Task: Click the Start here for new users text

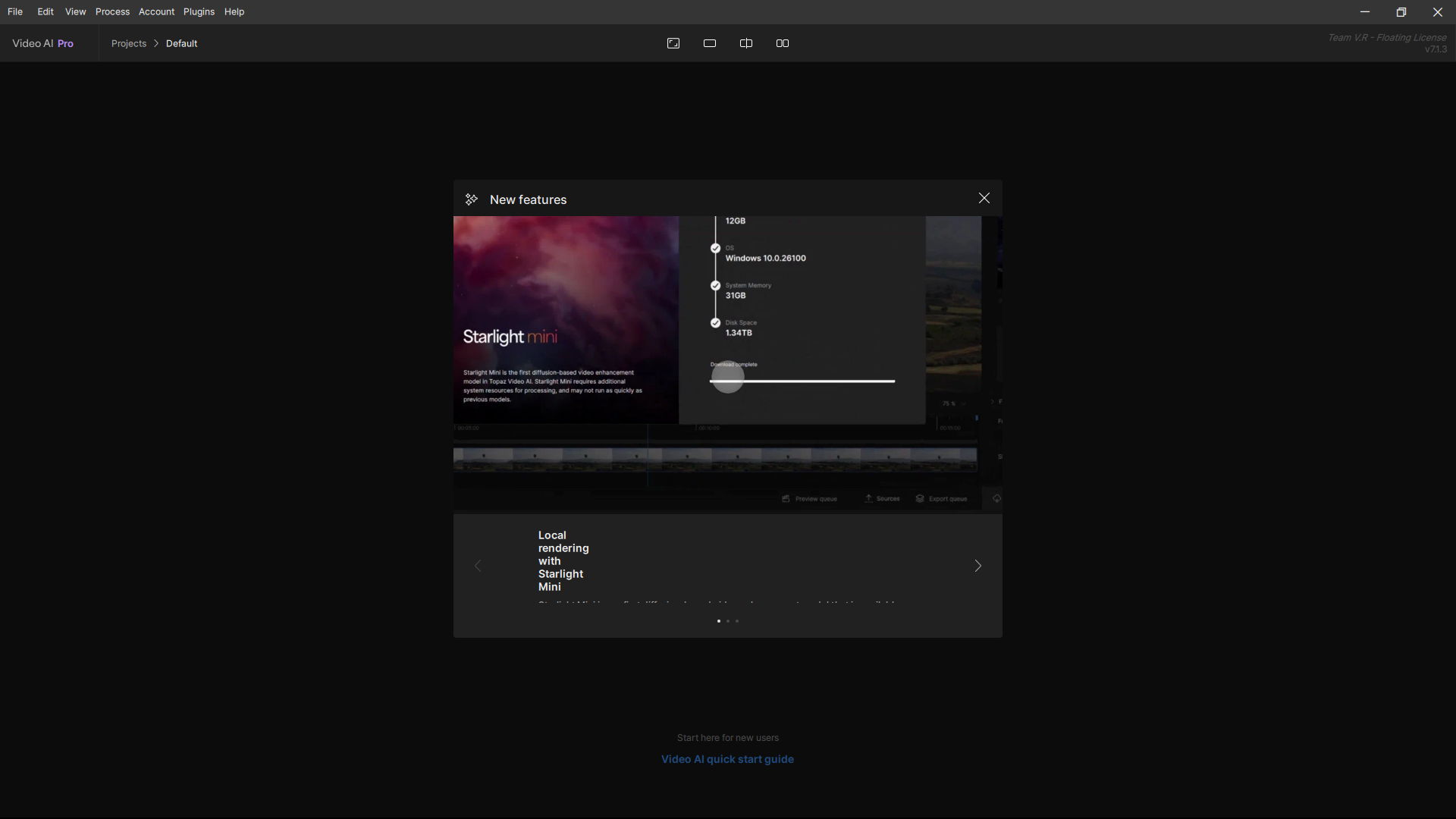Action: click(728, 738)
